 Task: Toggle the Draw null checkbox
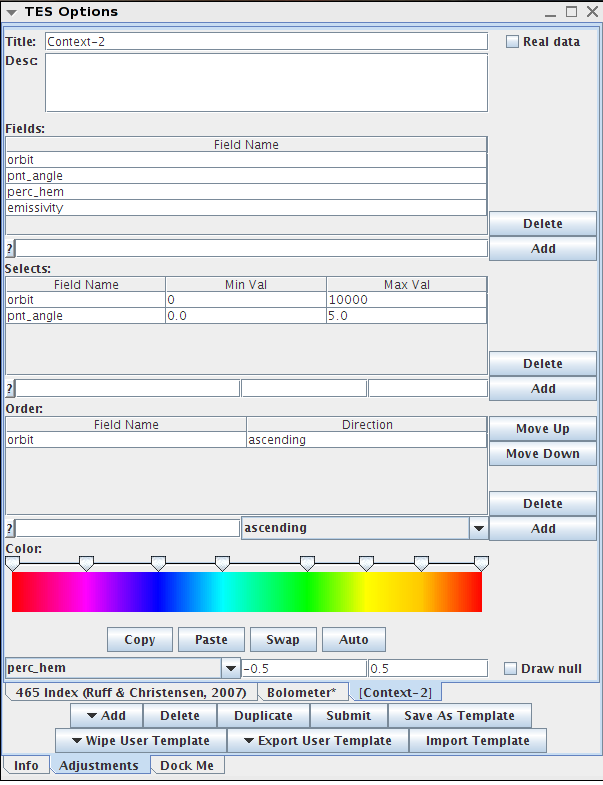511,669
